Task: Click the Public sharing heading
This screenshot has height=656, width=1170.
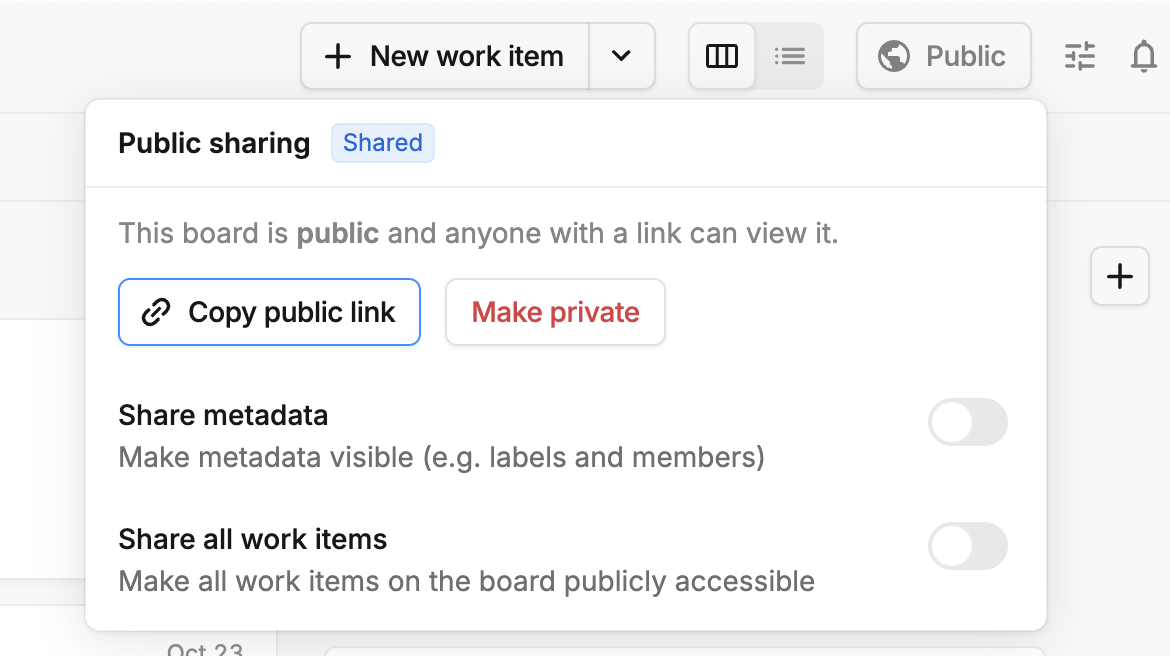Action: click(214, 143)
